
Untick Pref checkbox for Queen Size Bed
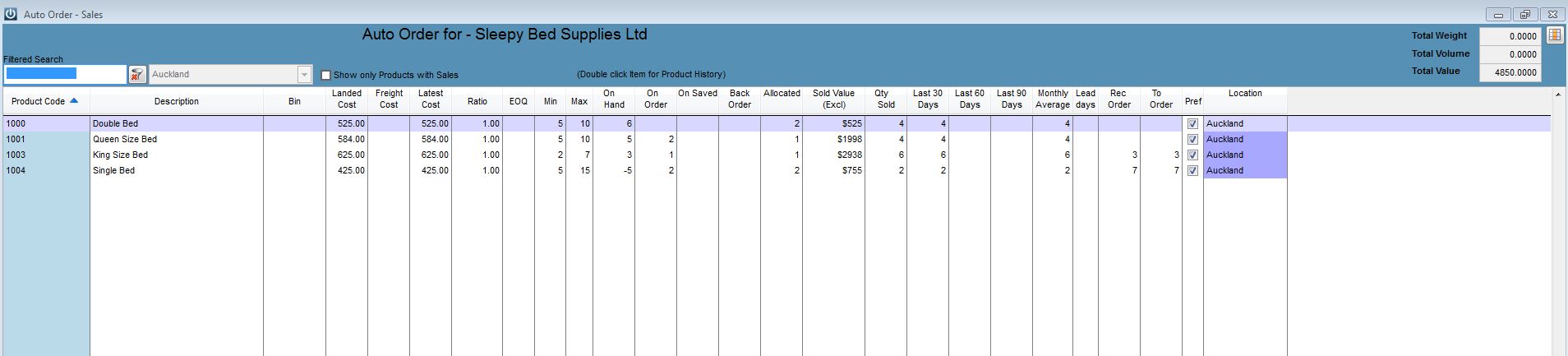point(1192,139)
